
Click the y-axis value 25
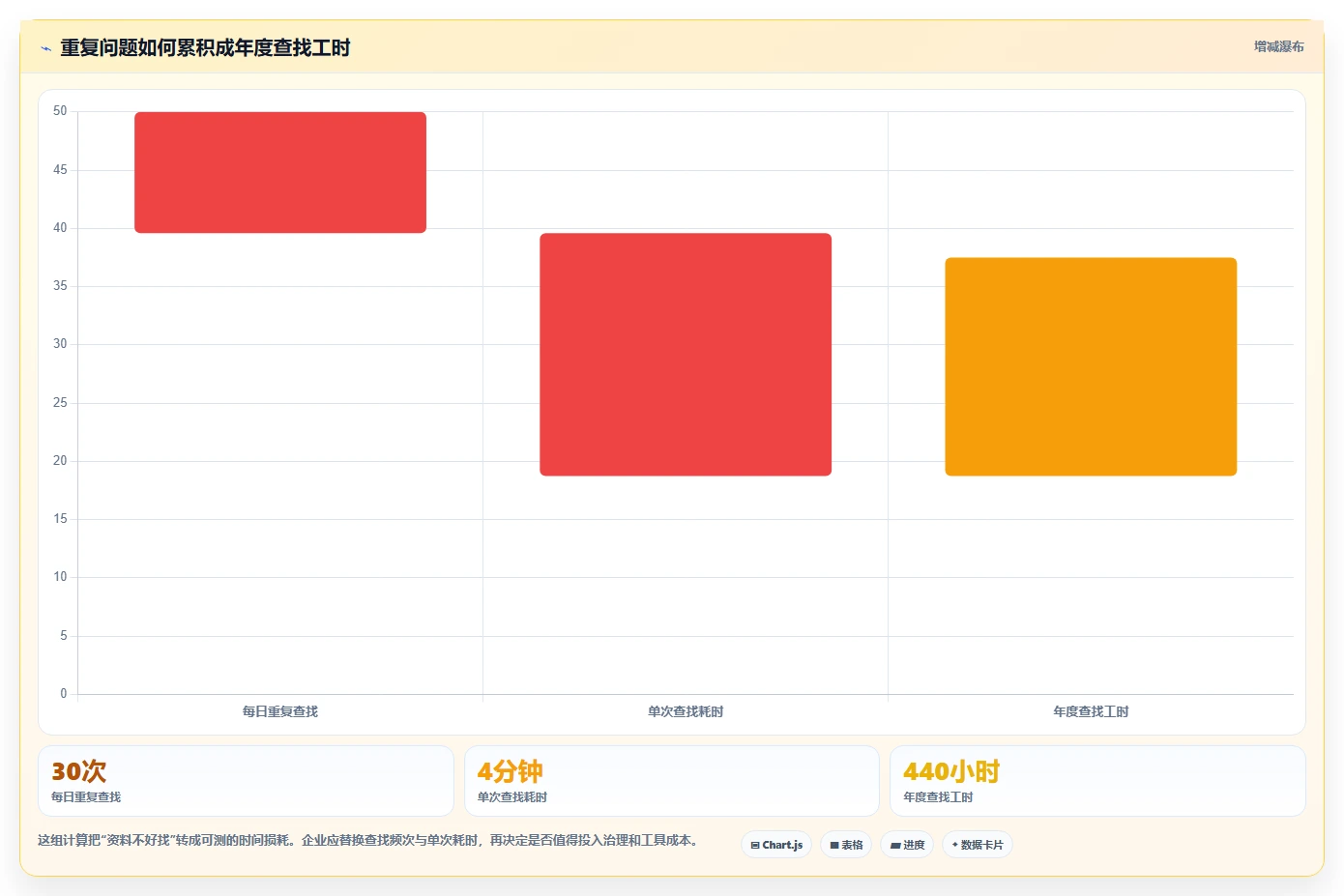click(x=60, y=402)
